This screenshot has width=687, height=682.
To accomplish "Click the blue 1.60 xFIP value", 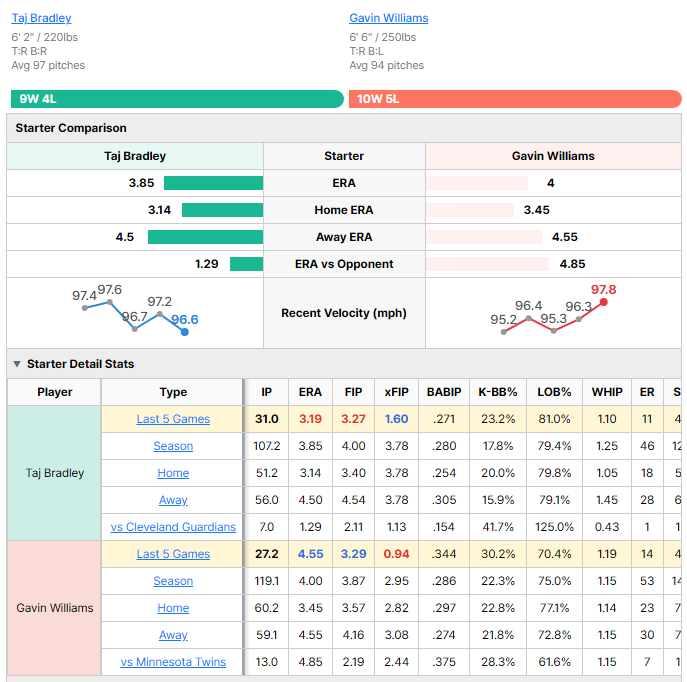I will 397,419.
